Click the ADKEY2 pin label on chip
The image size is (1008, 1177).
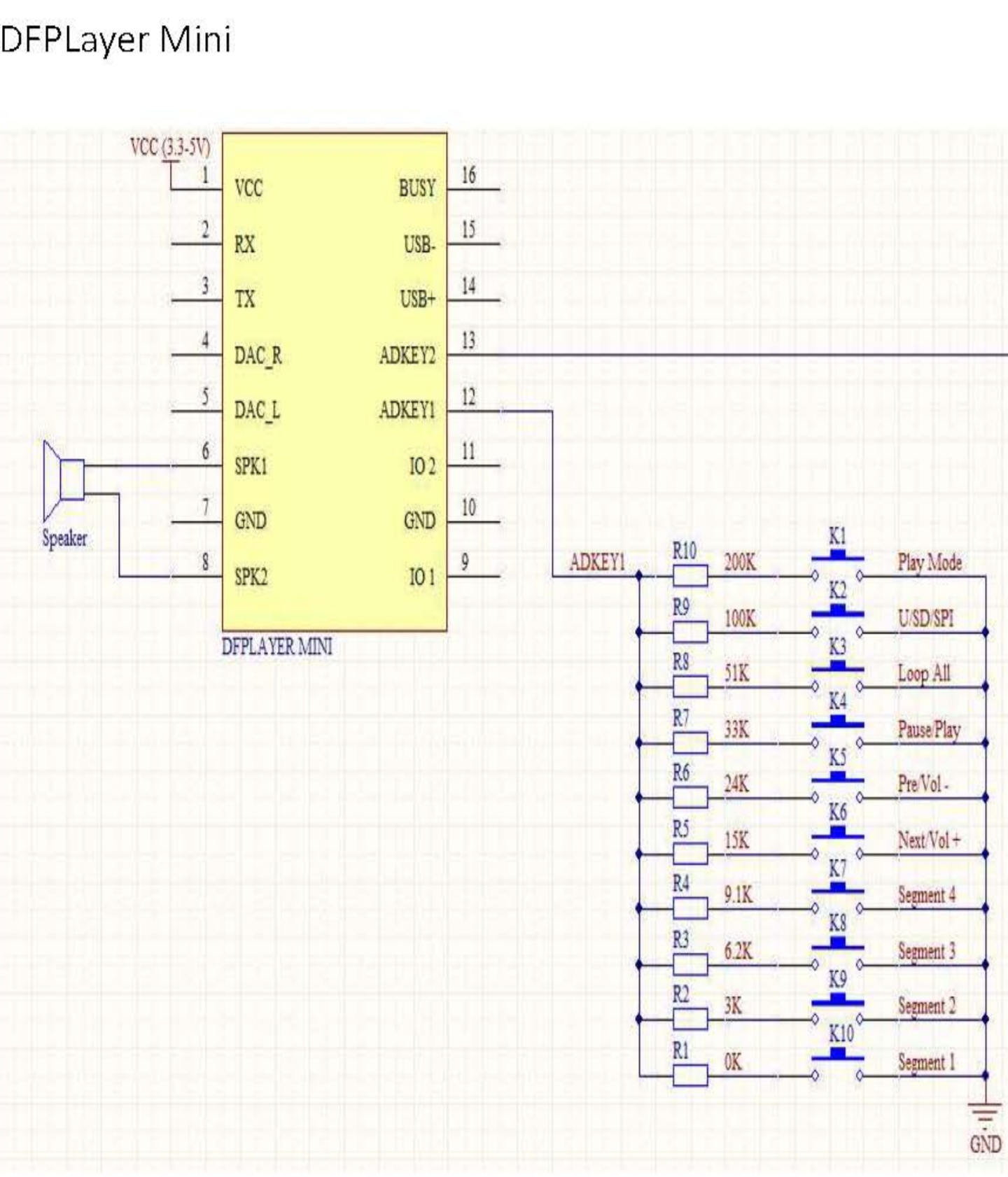click(407, 355)
